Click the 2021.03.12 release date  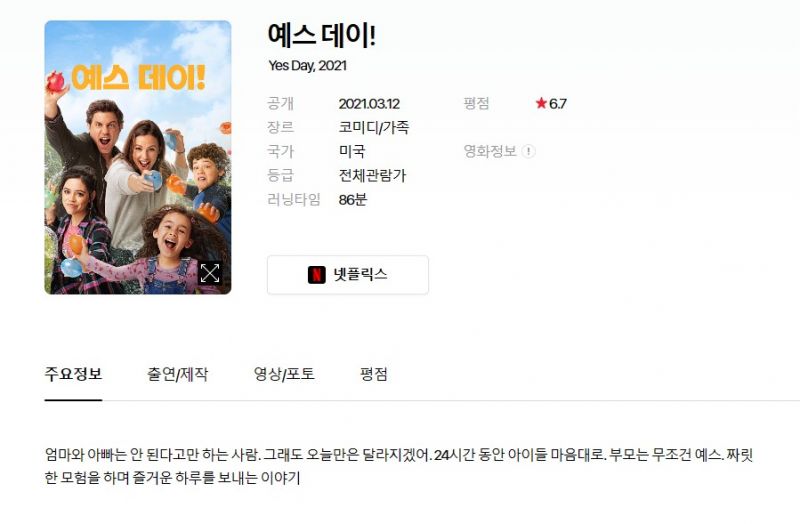(369, 104)
